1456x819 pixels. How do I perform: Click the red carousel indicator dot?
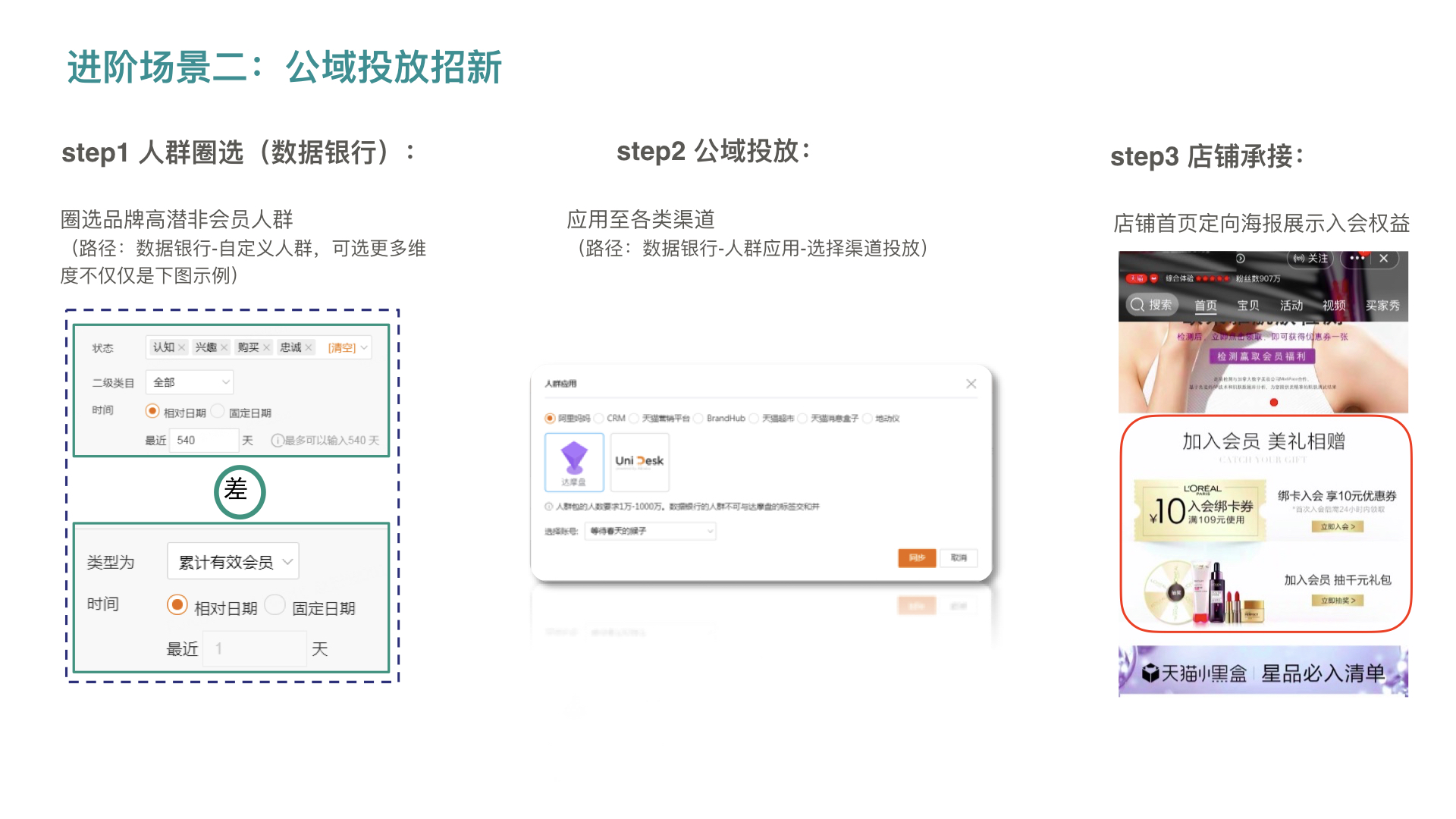pyautogui.click(x=1274, y=403)
